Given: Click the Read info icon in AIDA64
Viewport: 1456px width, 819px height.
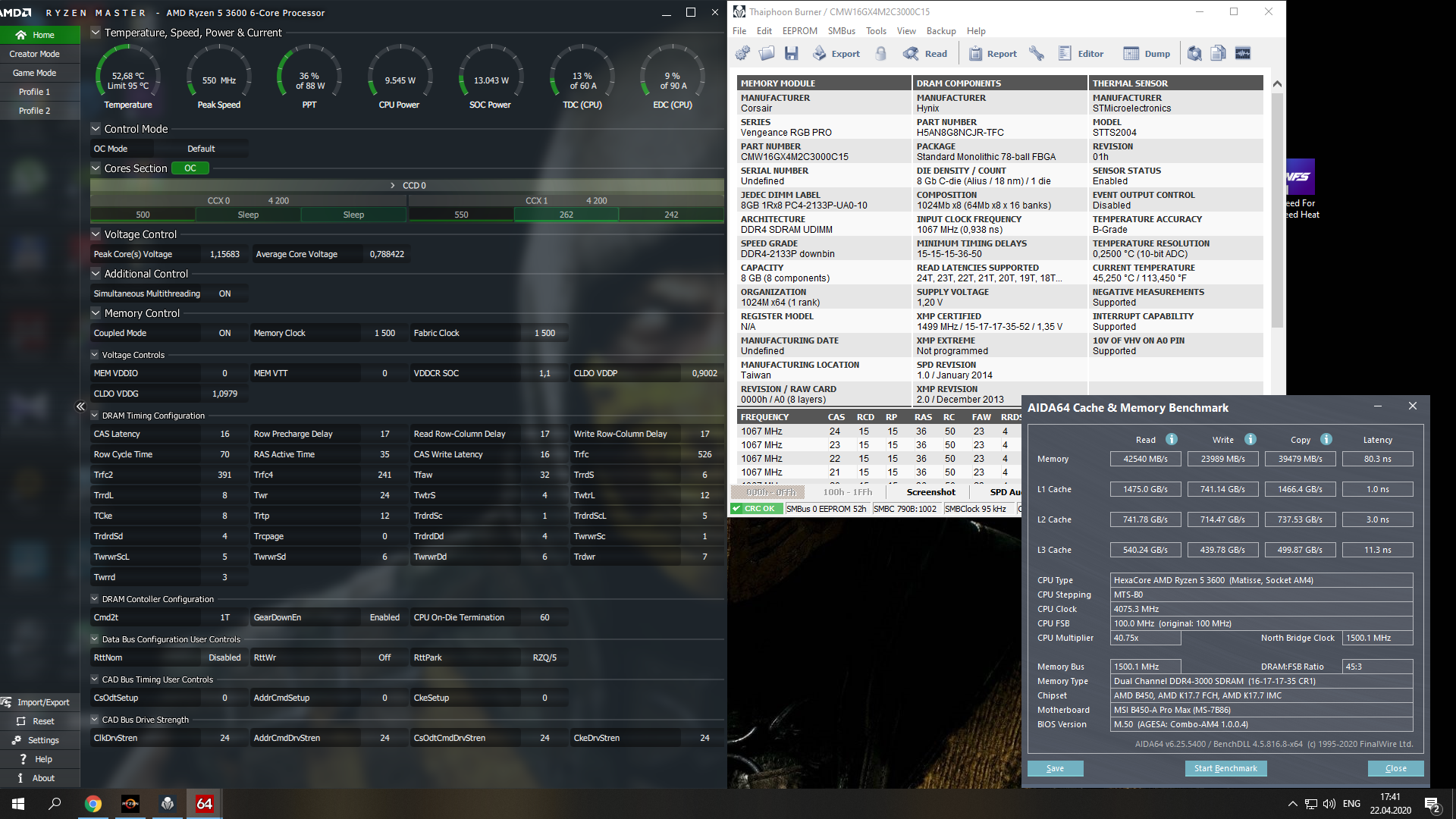Looking at the screenshot, I should pos(1172,439).
